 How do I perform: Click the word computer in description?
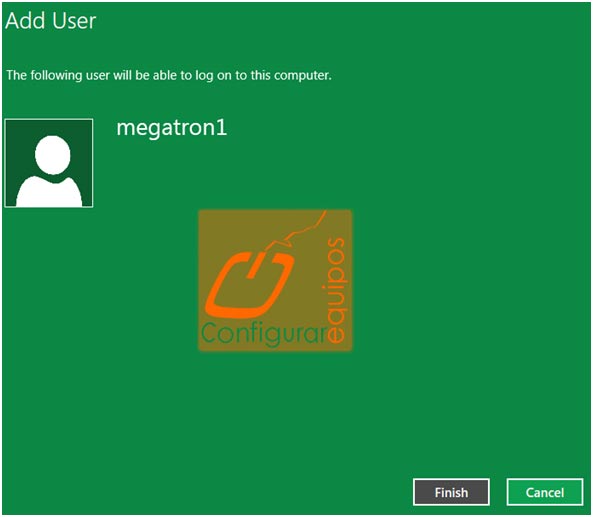point(303,75)
